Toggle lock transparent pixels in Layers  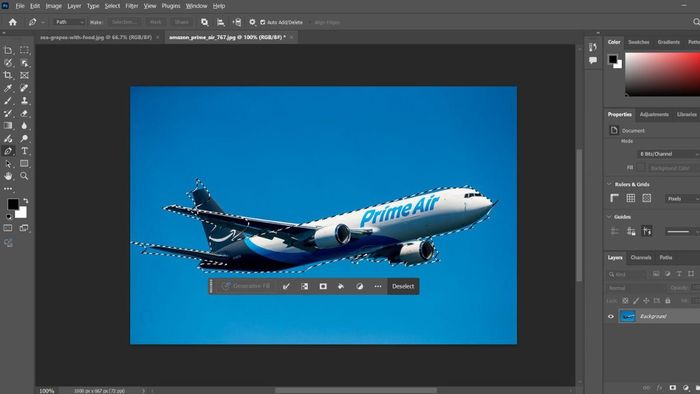point(625,301)
